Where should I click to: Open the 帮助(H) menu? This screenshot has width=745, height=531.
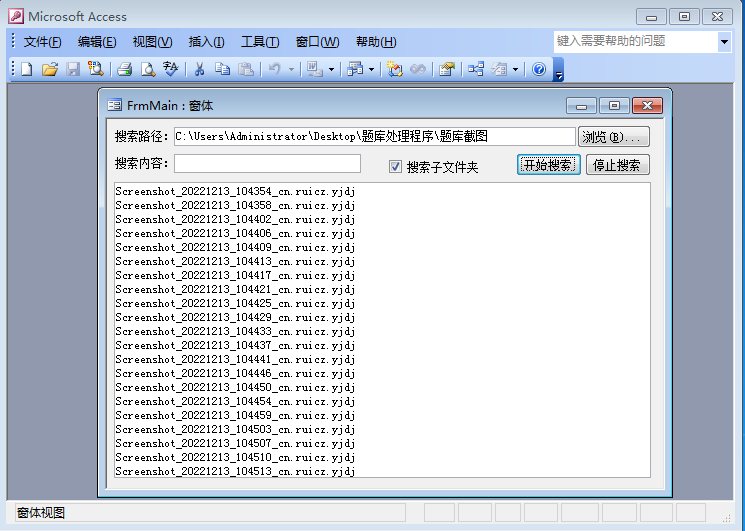[376, 42]
